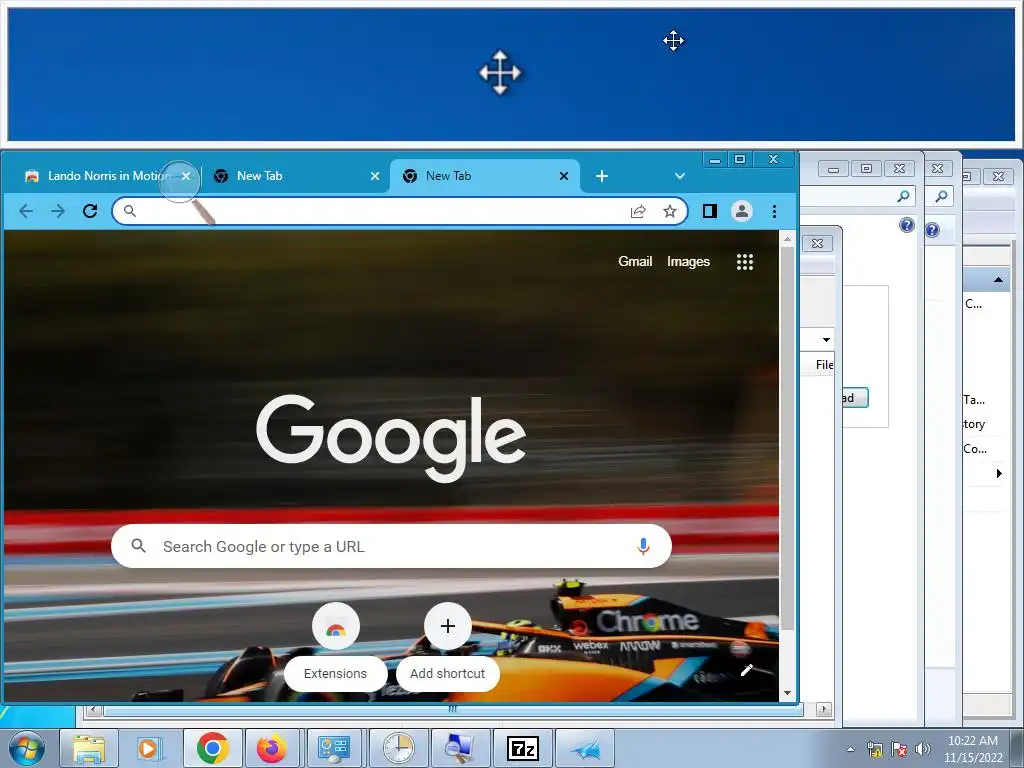Open the Google apps grid
This screenshot has width=1024, height=768.
click(x=745, y=262)
